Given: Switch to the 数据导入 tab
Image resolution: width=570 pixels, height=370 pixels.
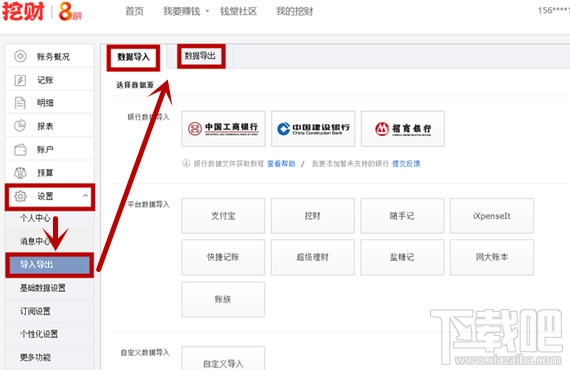Looking at the screenshot, I should pyautogui.click(x=133, y=57).
